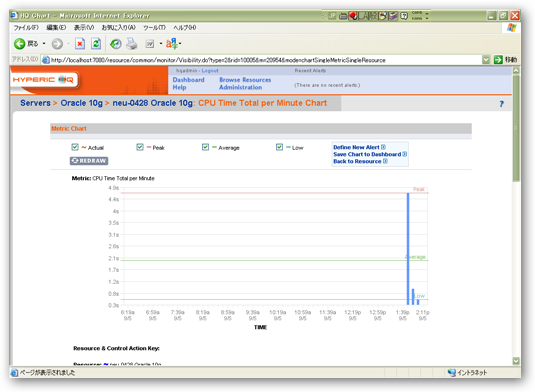Click the JP language indicator in the title bar
This screenshot has height=392, width=535.
pos(332,16)
